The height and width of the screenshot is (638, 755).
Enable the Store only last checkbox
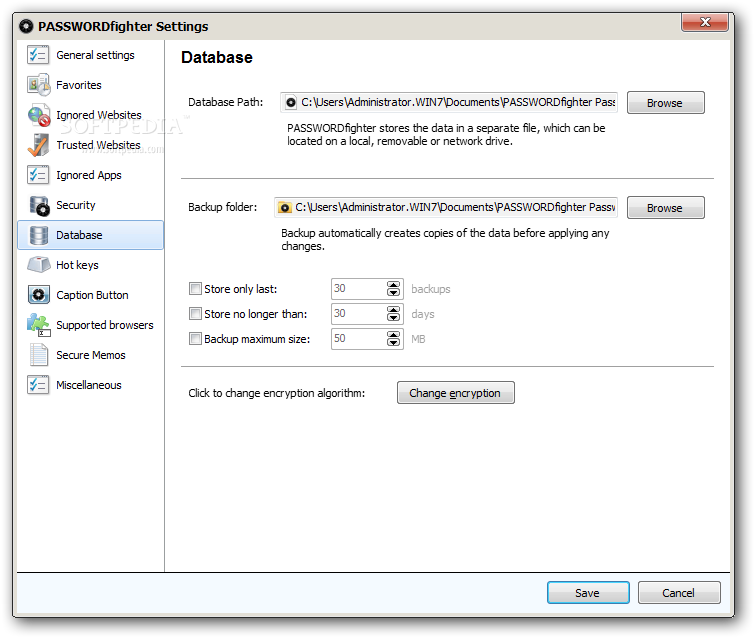[195, 289]
